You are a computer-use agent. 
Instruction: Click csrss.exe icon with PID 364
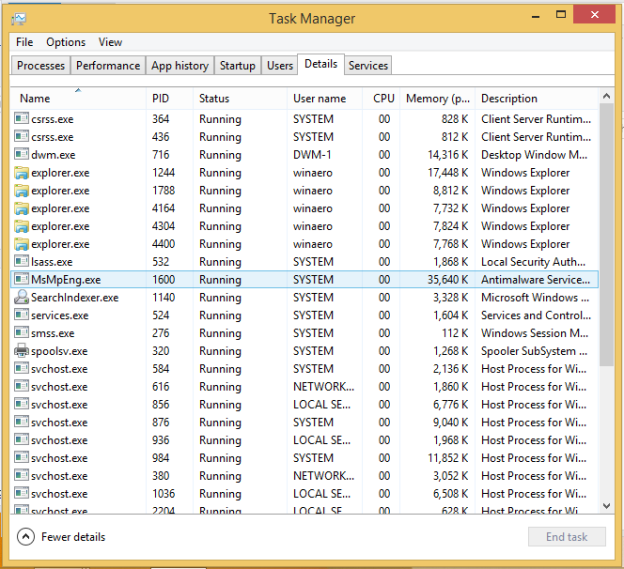point(21,118)
